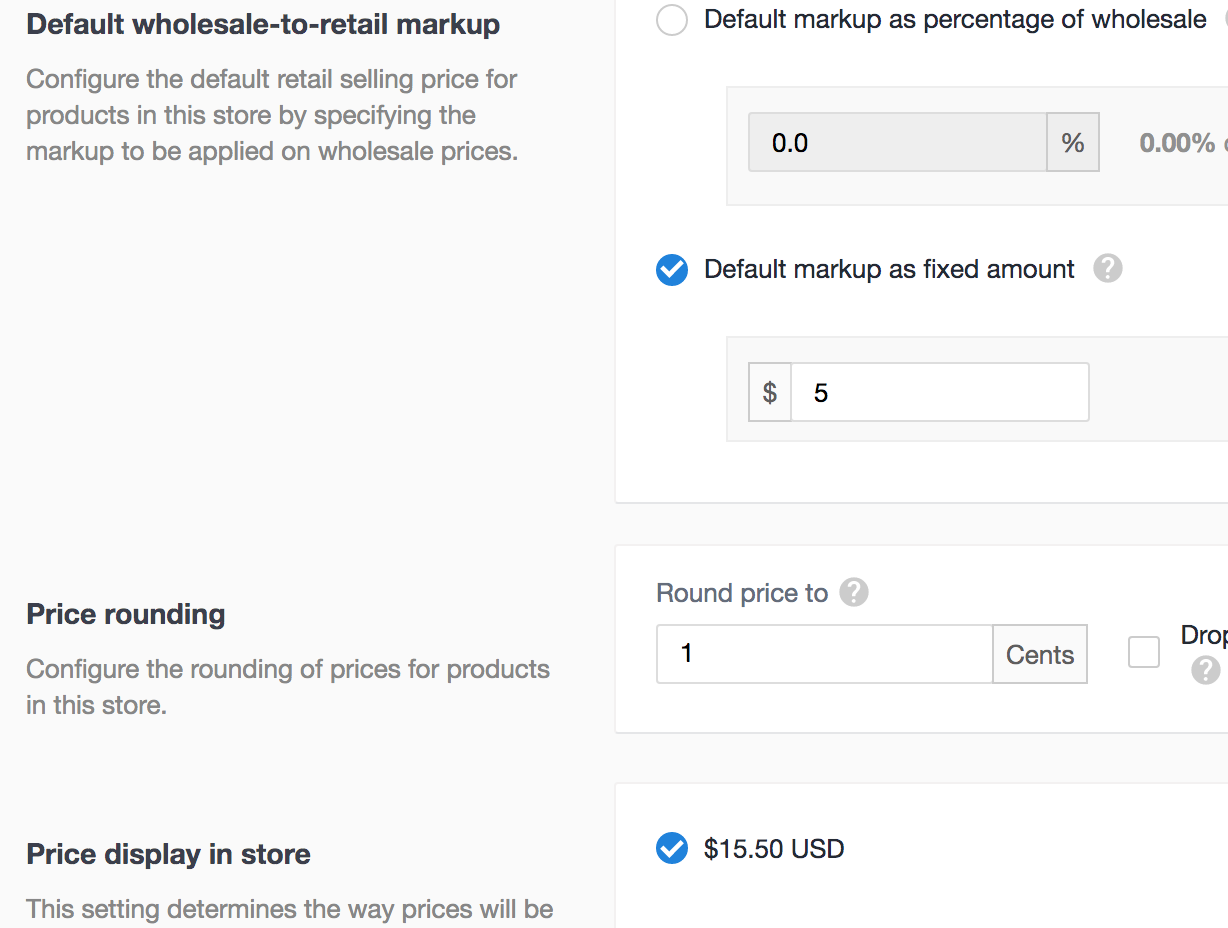
Task: Open help tooltip next to Round price to
Action: click(x=853, y=593)
